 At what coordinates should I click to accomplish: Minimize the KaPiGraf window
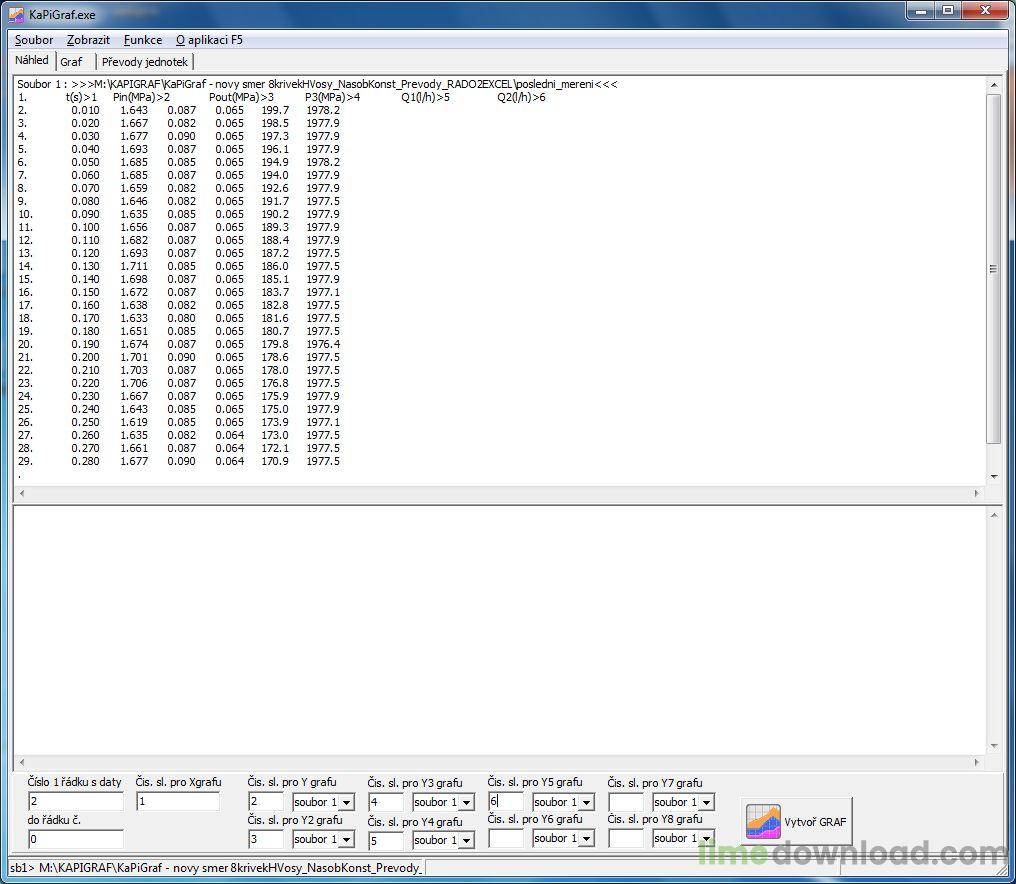[921, 11]
